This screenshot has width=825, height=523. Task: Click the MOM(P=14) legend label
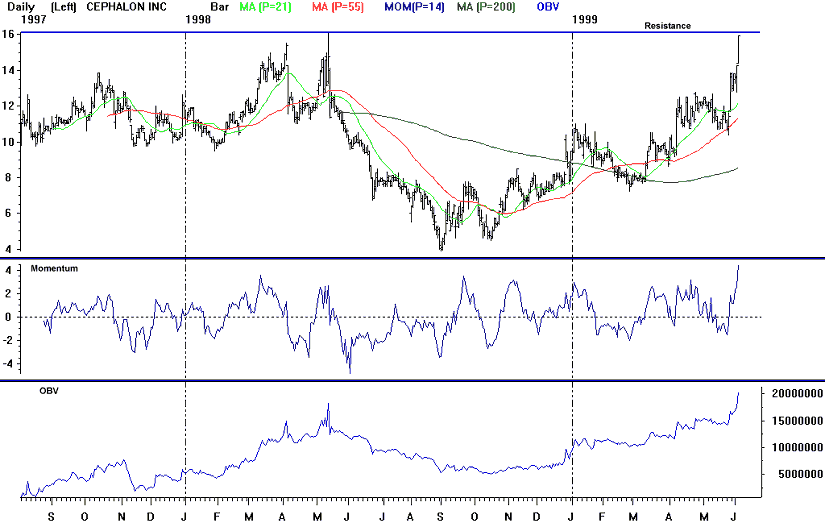414,7
